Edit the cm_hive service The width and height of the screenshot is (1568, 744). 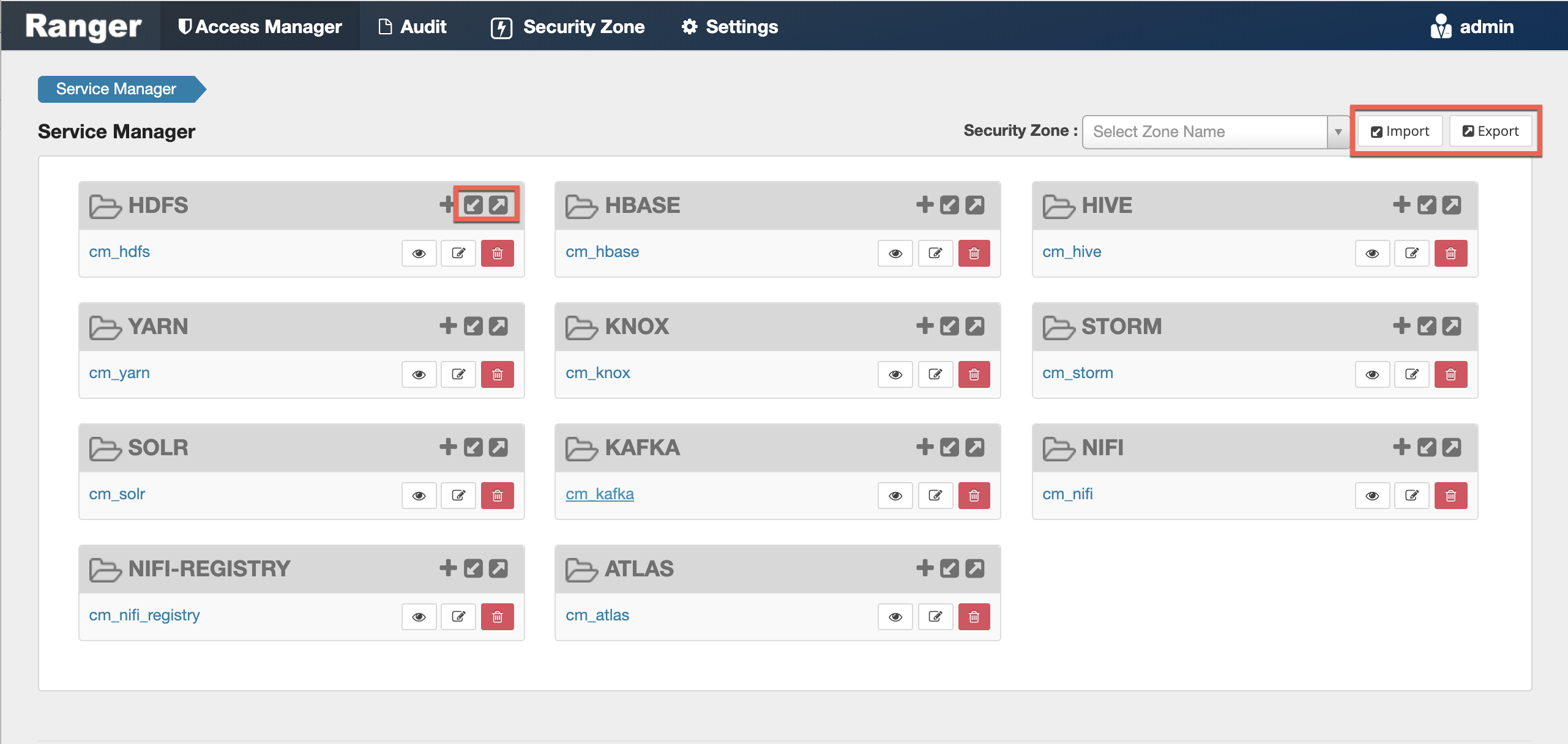point(1412,253)
